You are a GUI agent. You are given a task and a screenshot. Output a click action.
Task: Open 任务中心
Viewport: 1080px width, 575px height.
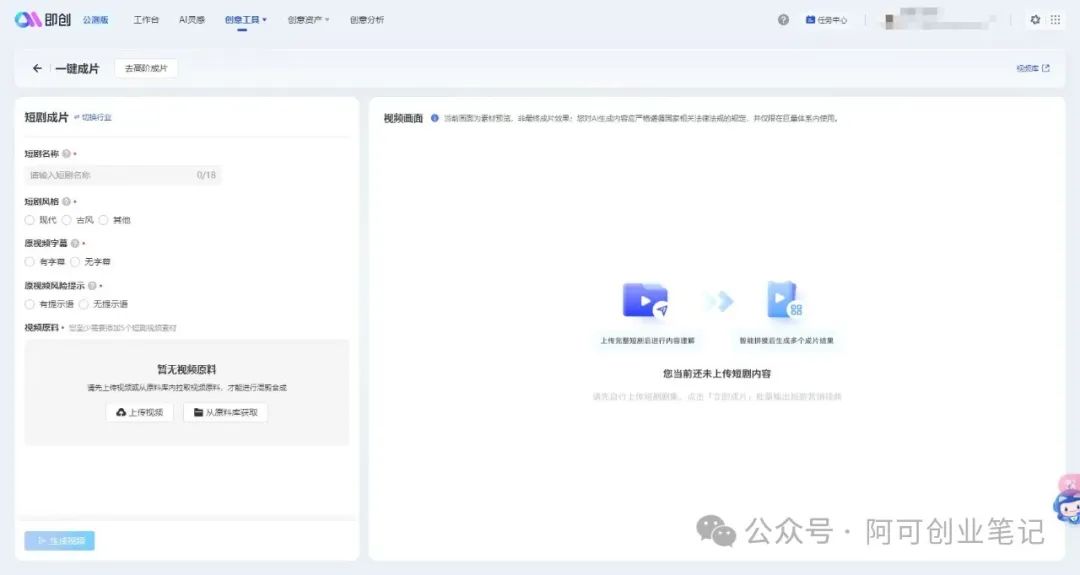click(x=827, y=20)
